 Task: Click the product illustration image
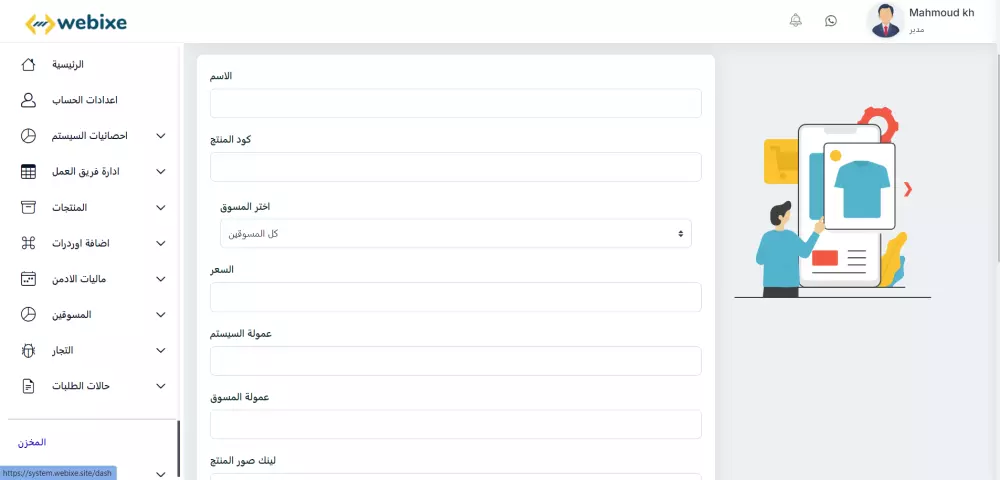click(832, 202)
